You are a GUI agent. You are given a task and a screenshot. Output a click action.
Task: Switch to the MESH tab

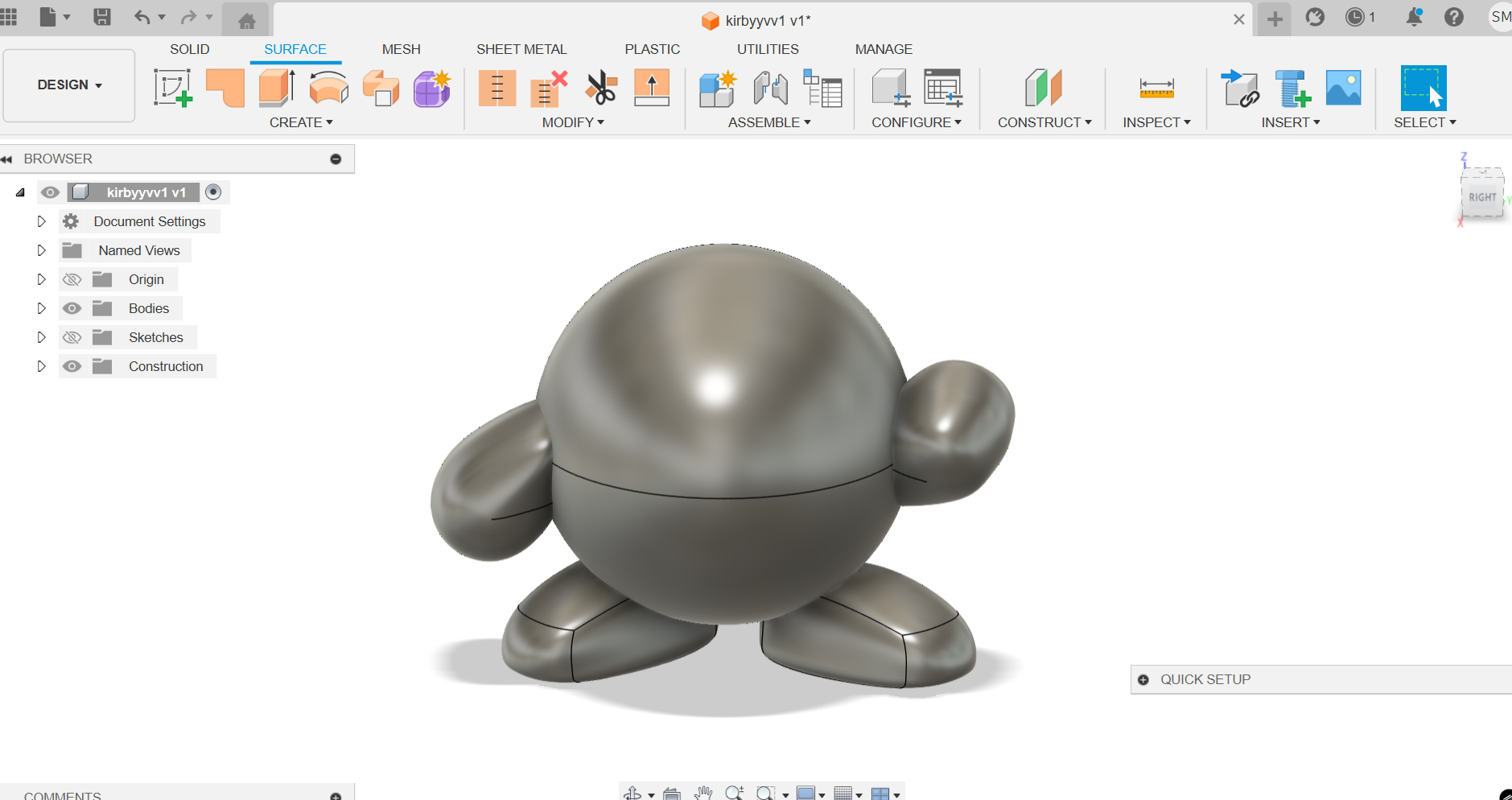(x=402, y=49)
